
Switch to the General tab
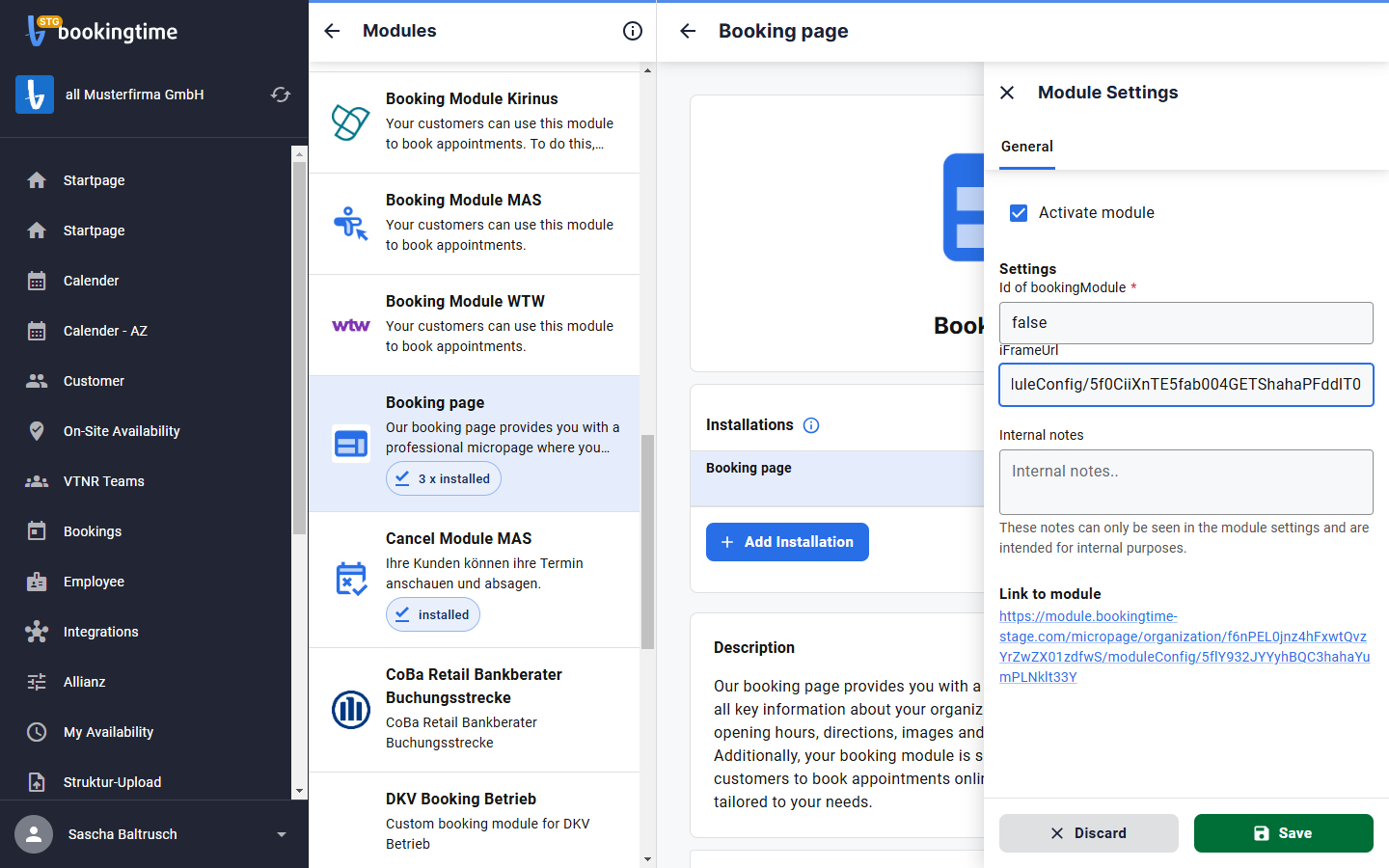(1027, 147)
